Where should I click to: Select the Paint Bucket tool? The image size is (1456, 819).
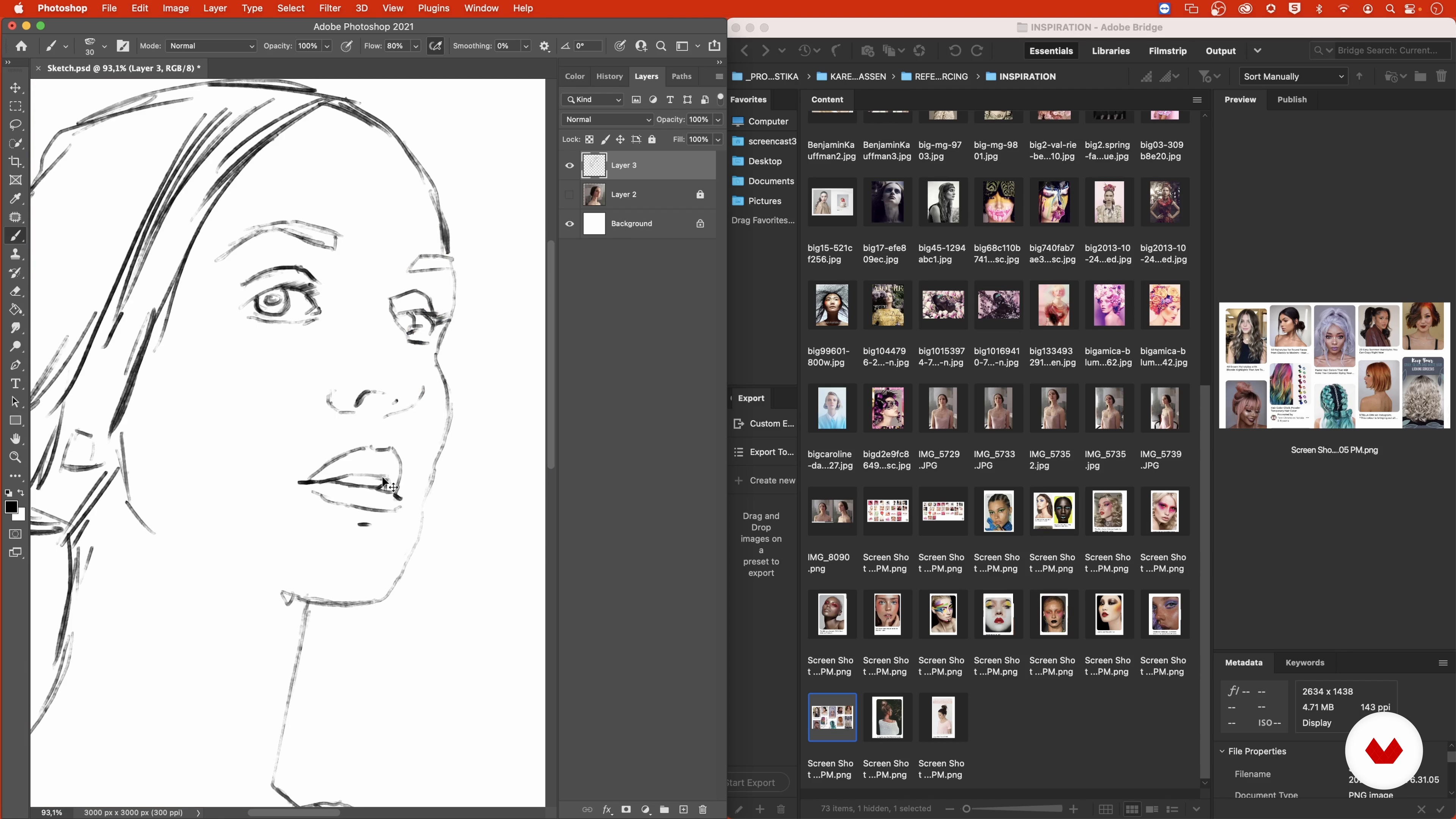tap(15, 310)
